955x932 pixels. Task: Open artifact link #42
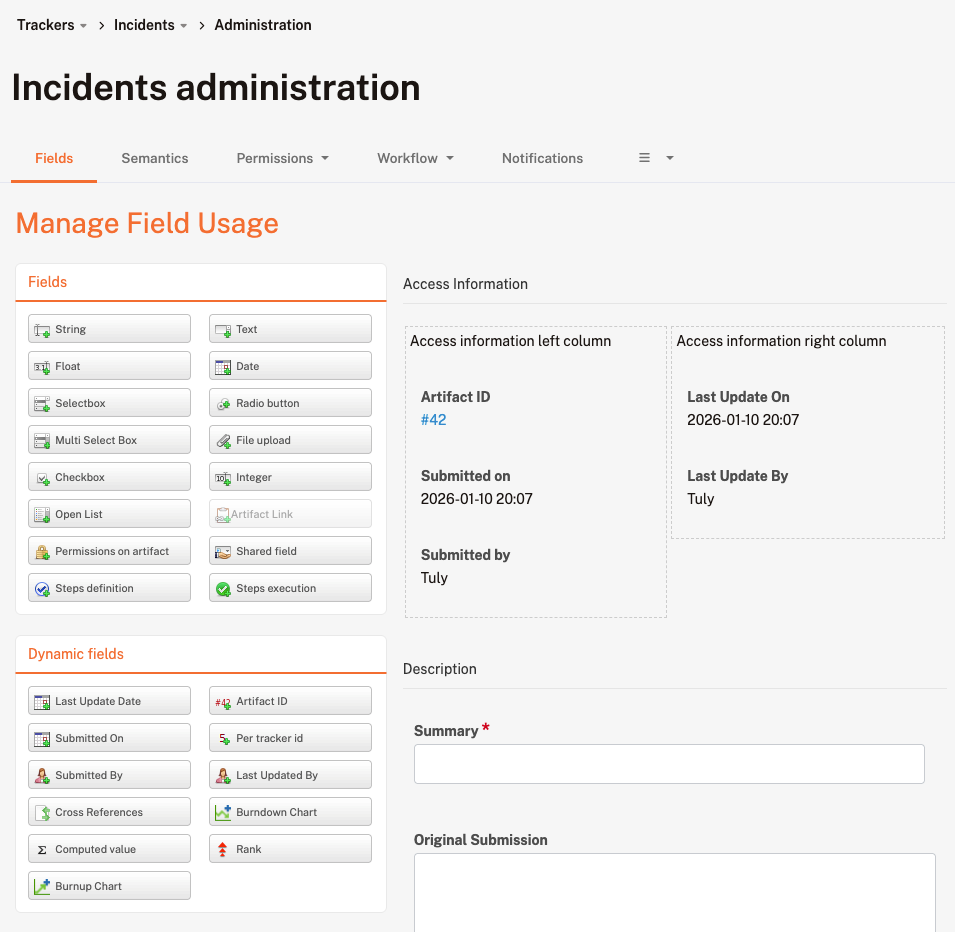click(x=433, y=420)
